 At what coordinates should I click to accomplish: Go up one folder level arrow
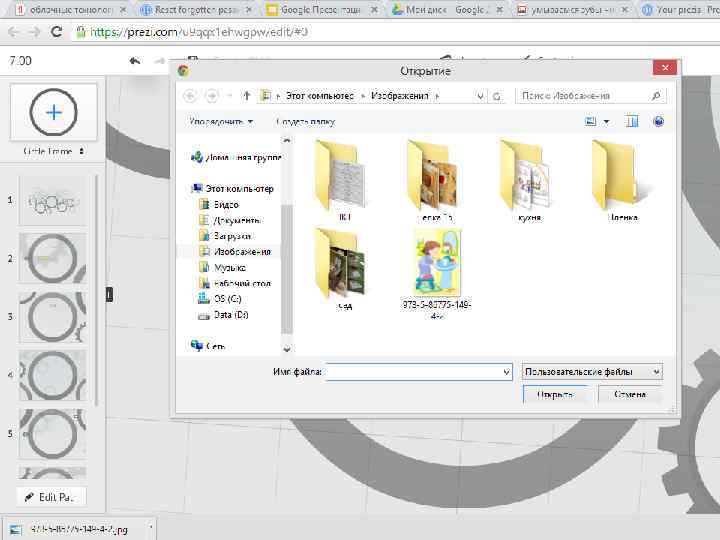coord(247,96)
